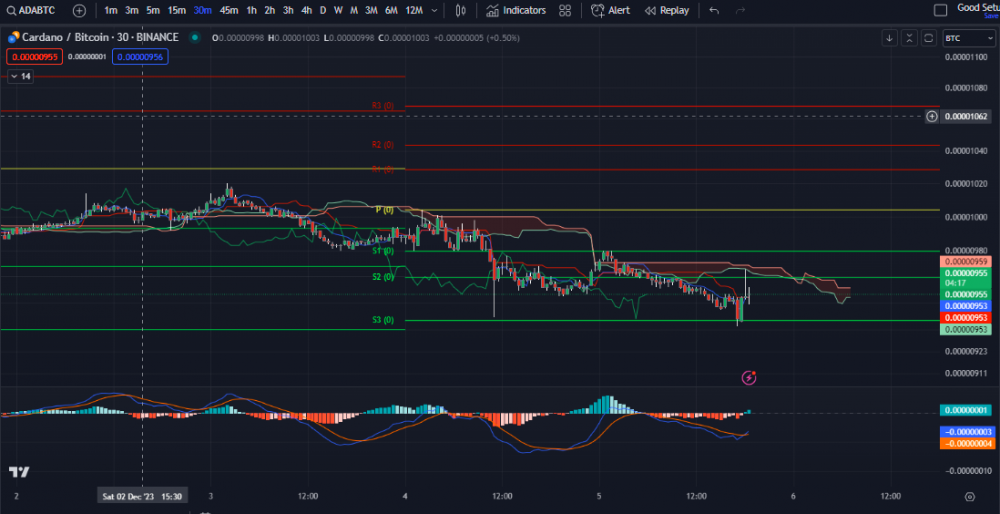1000x514 pixels.
Task: Expand the collapsed 14 indicators legend
Action: tap(20, 76)
